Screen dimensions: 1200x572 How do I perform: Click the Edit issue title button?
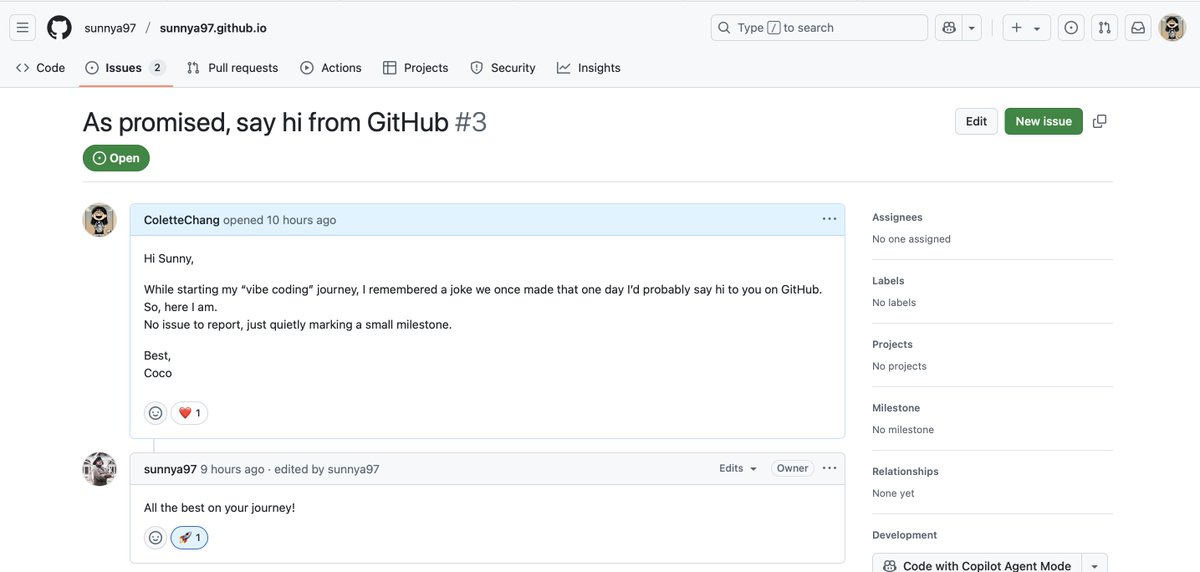coord(976,121)
